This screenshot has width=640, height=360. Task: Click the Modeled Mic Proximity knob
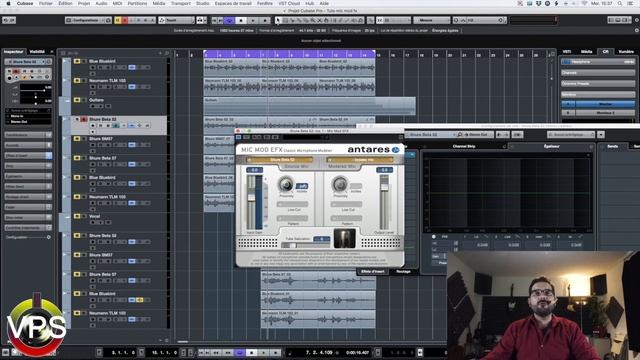click(x=340, y=184)
